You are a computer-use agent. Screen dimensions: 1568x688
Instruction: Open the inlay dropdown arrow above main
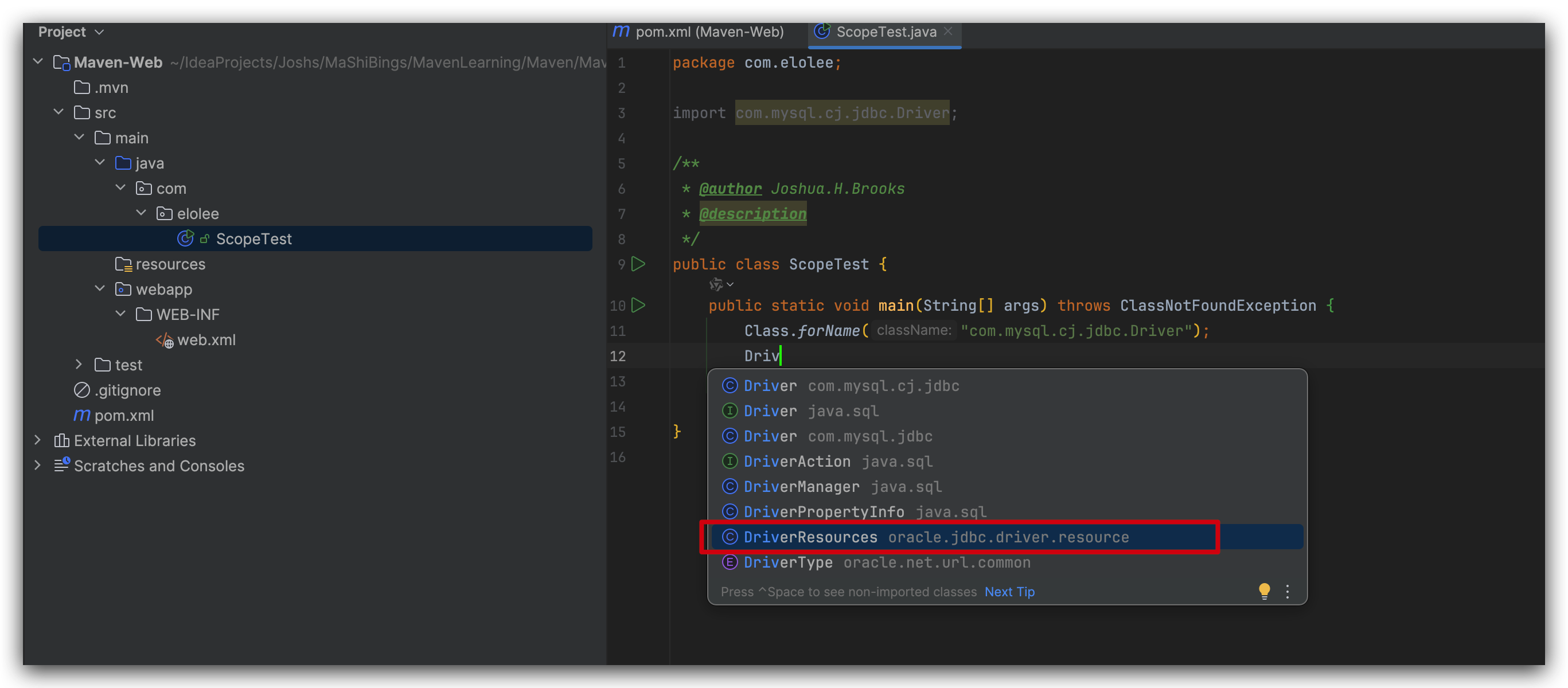[730, 285]
